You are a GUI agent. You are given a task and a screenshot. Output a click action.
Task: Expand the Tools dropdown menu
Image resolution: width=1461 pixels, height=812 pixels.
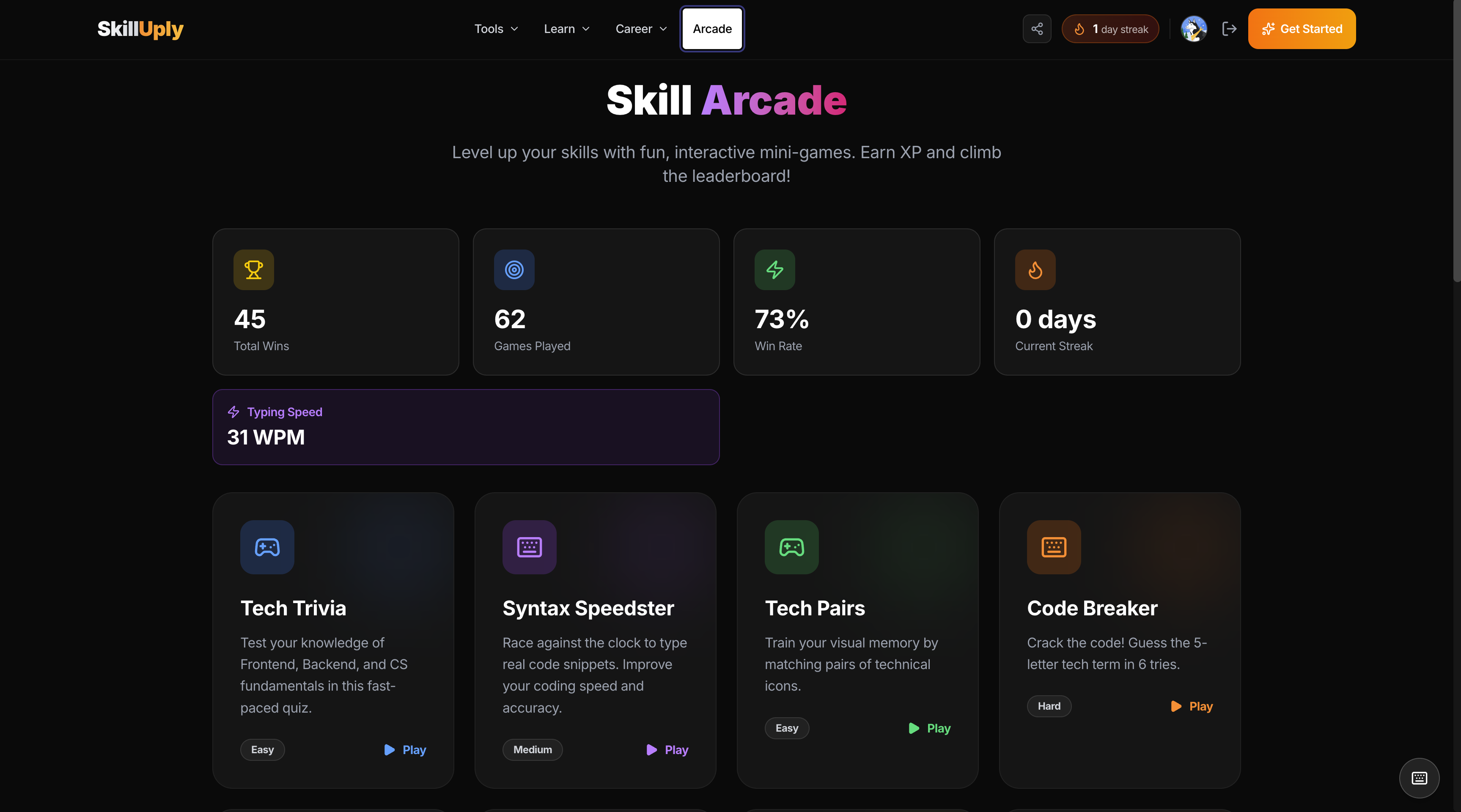[496, 29]
